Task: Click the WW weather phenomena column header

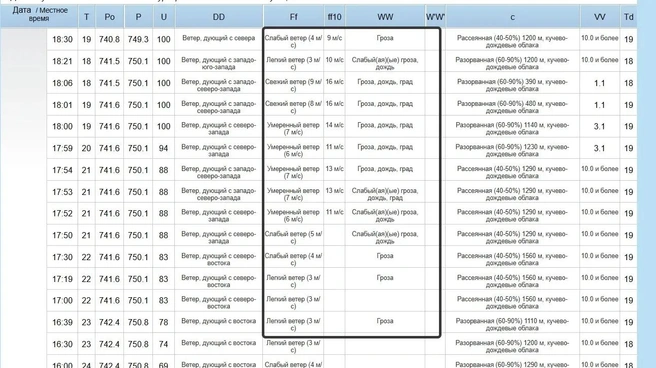Action: pos(385,17)
